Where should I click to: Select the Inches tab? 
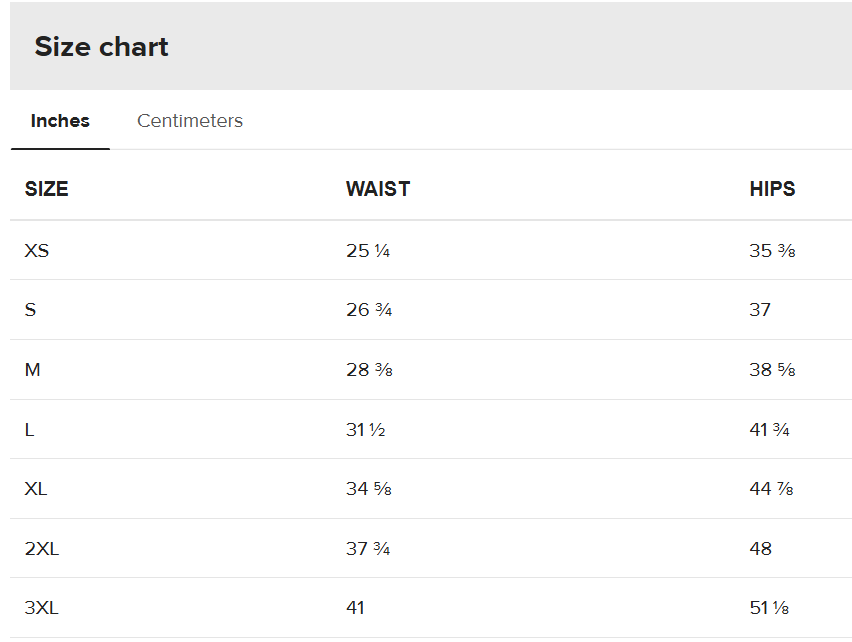(x=60, y=121)
